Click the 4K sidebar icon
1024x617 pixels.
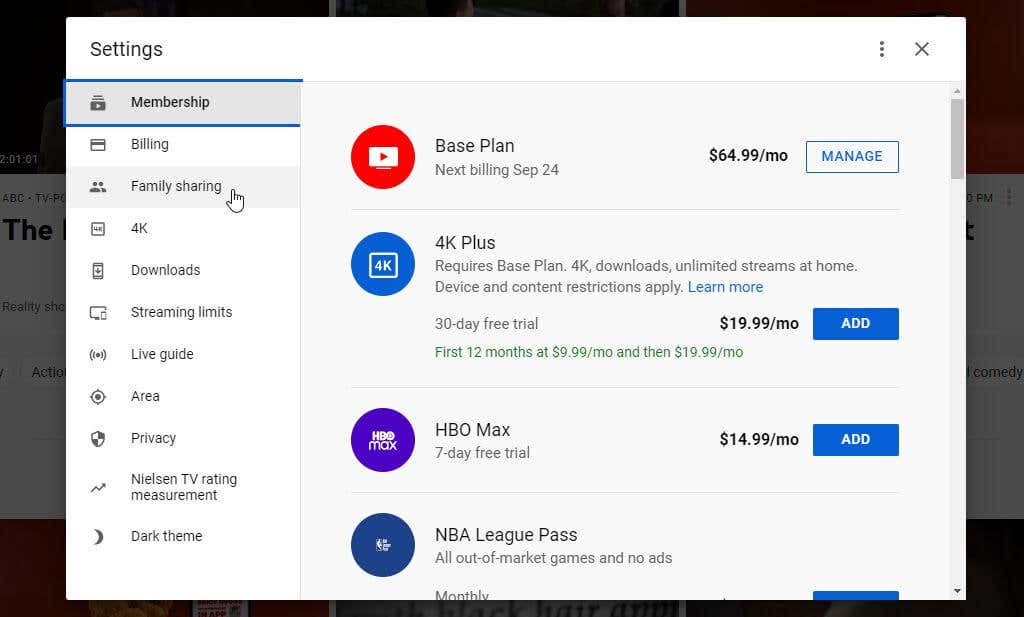98,228
